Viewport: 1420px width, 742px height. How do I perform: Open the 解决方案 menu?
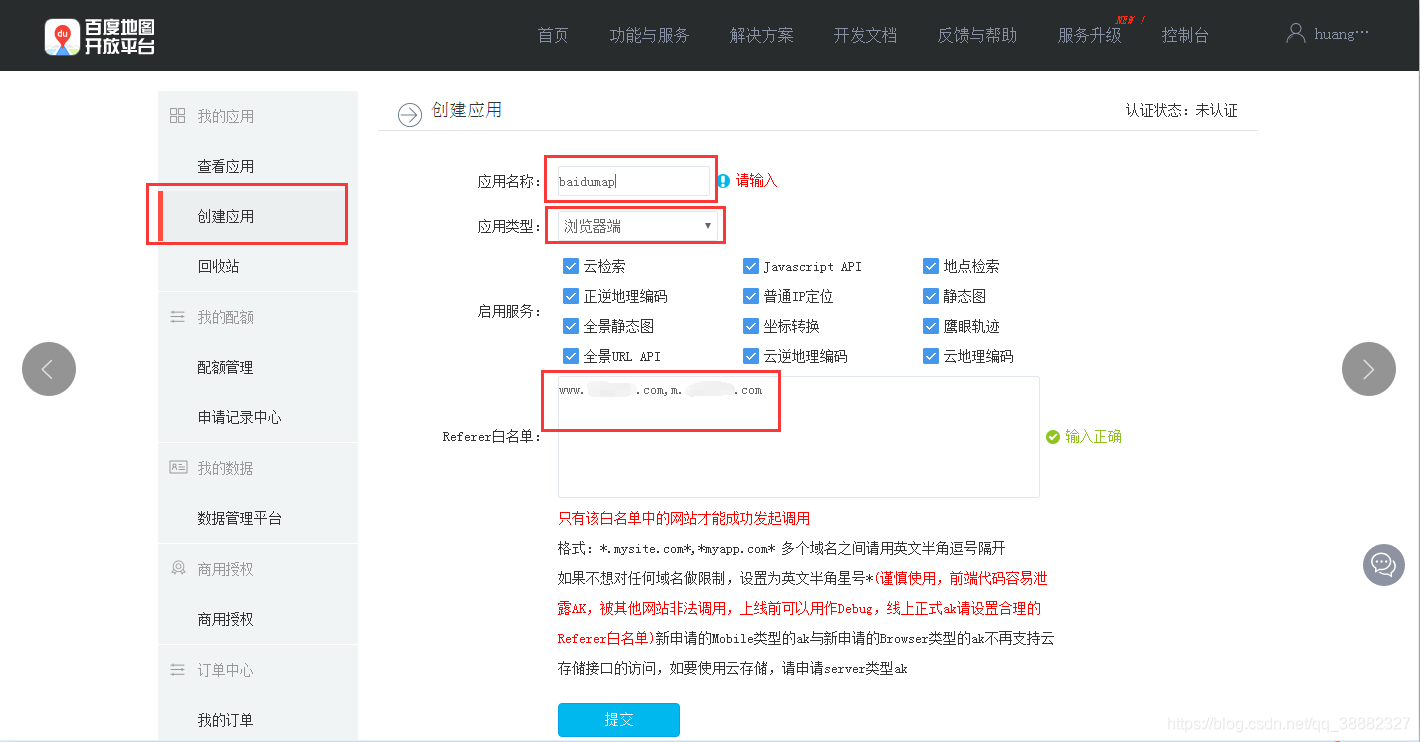coord(762,35)
